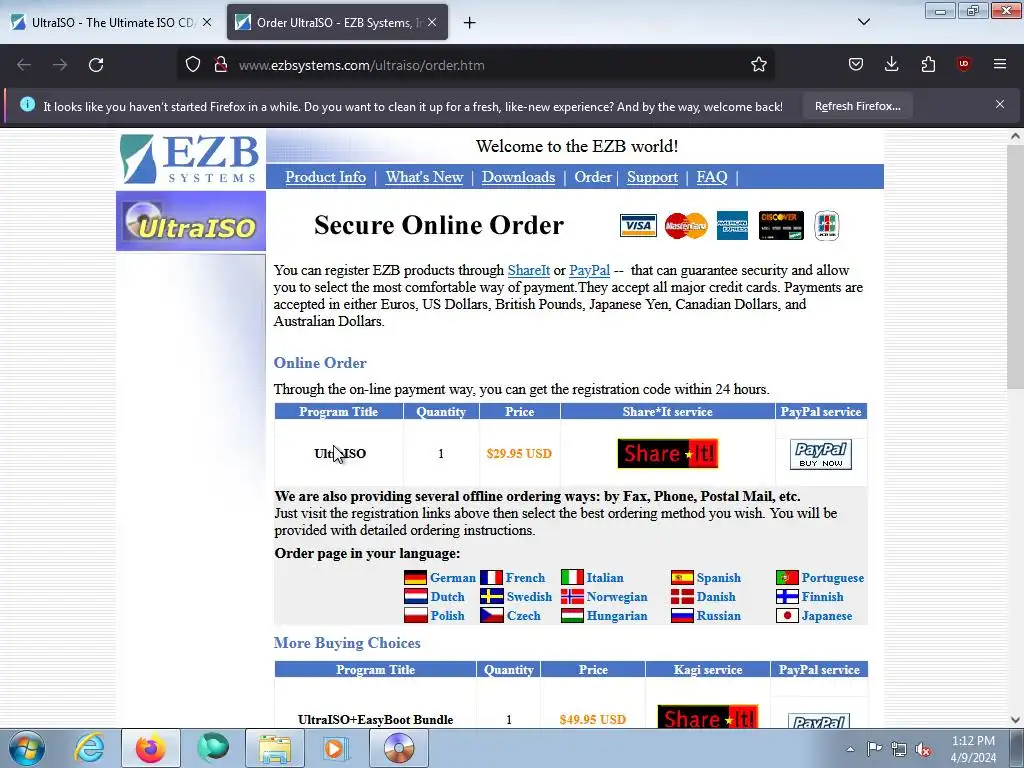Open the Italian order page
Viewport: 1024px width, 768px height.
tap(605, 578)
